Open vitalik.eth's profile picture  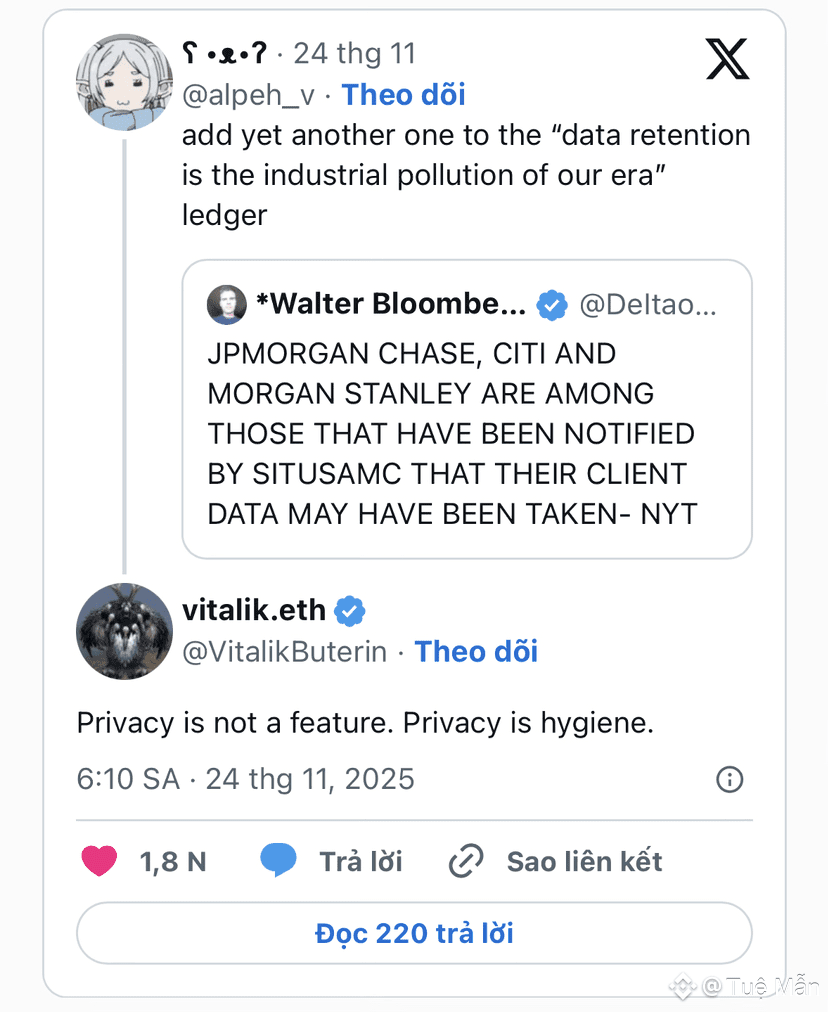pos(124,632)
